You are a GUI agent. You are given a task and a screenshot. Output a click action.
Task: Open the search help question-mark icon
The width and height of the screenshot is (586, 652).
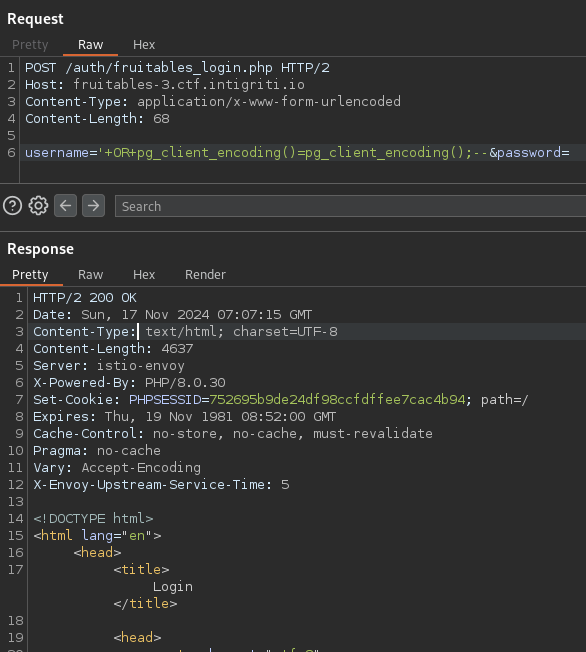[x=12, y=206]
